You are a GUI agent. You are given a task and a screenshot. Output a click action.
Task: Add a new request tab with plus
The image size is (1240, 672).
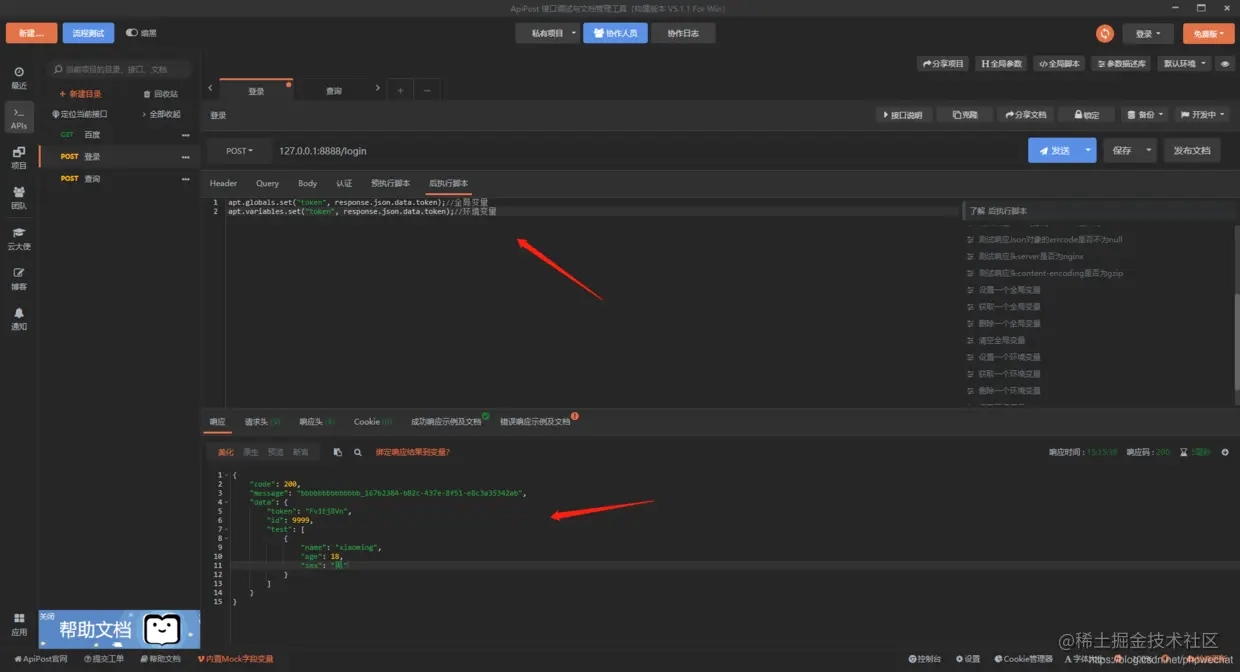pos(400,90)
